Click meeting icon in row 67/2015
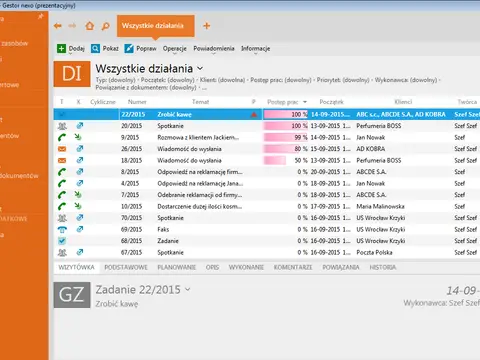This screenshot has height=360, width=480. click(62, 252)
